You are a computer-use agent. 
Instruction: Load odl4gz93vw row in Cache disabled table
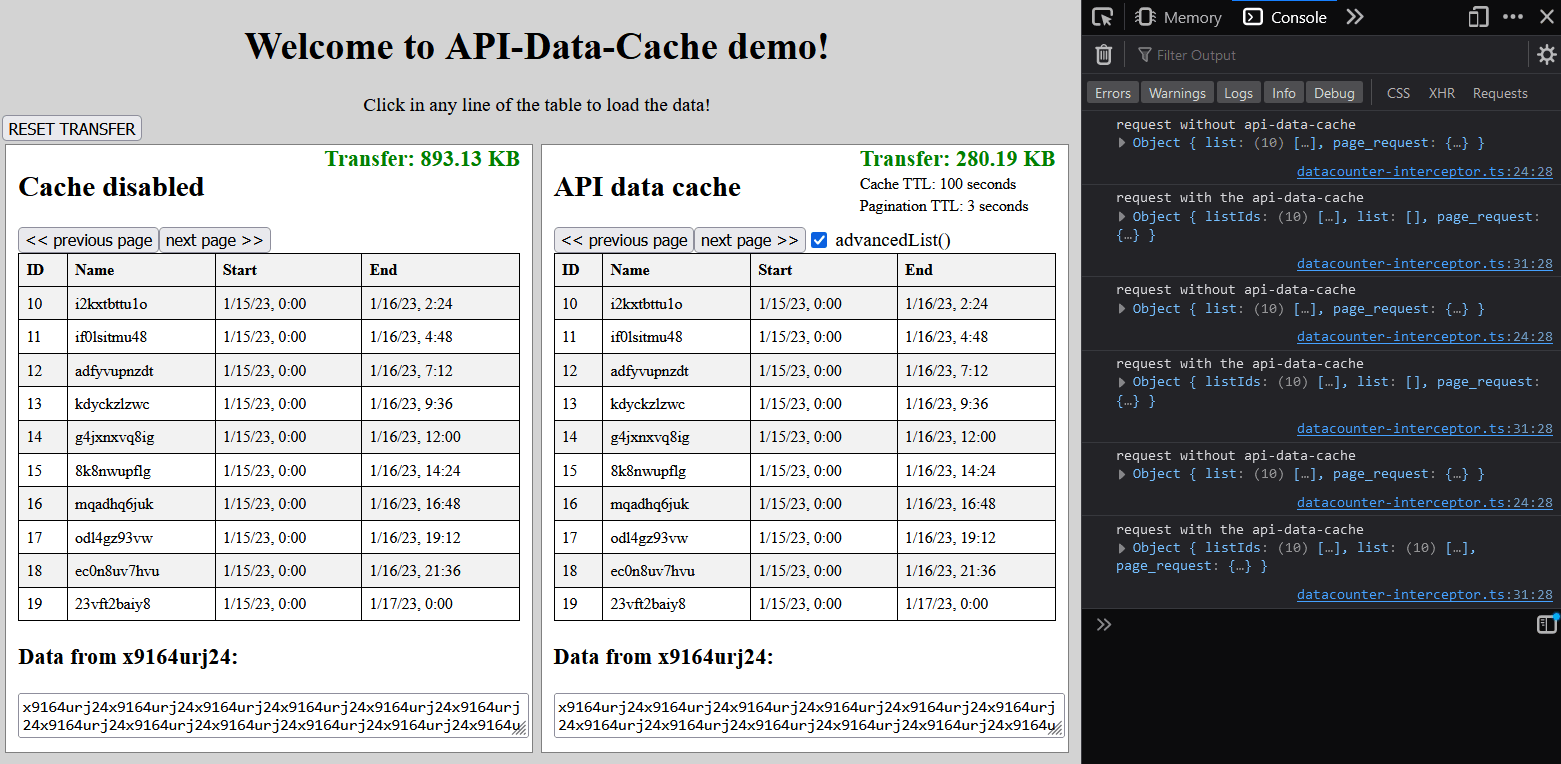269,537
